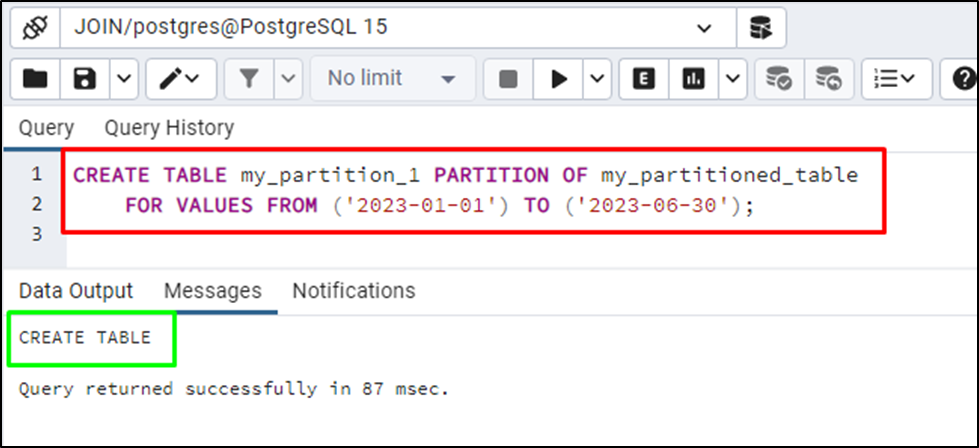The width and height of the screenshot is (979, 448).
Task: Open the JOIN/postgres@PostgreSQL 15 connection dropdown
Action: (398, 28)
